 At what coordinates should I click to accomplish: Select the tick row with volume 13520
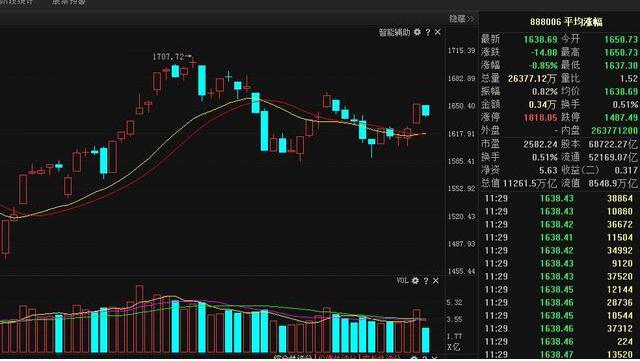coord(559,354)
